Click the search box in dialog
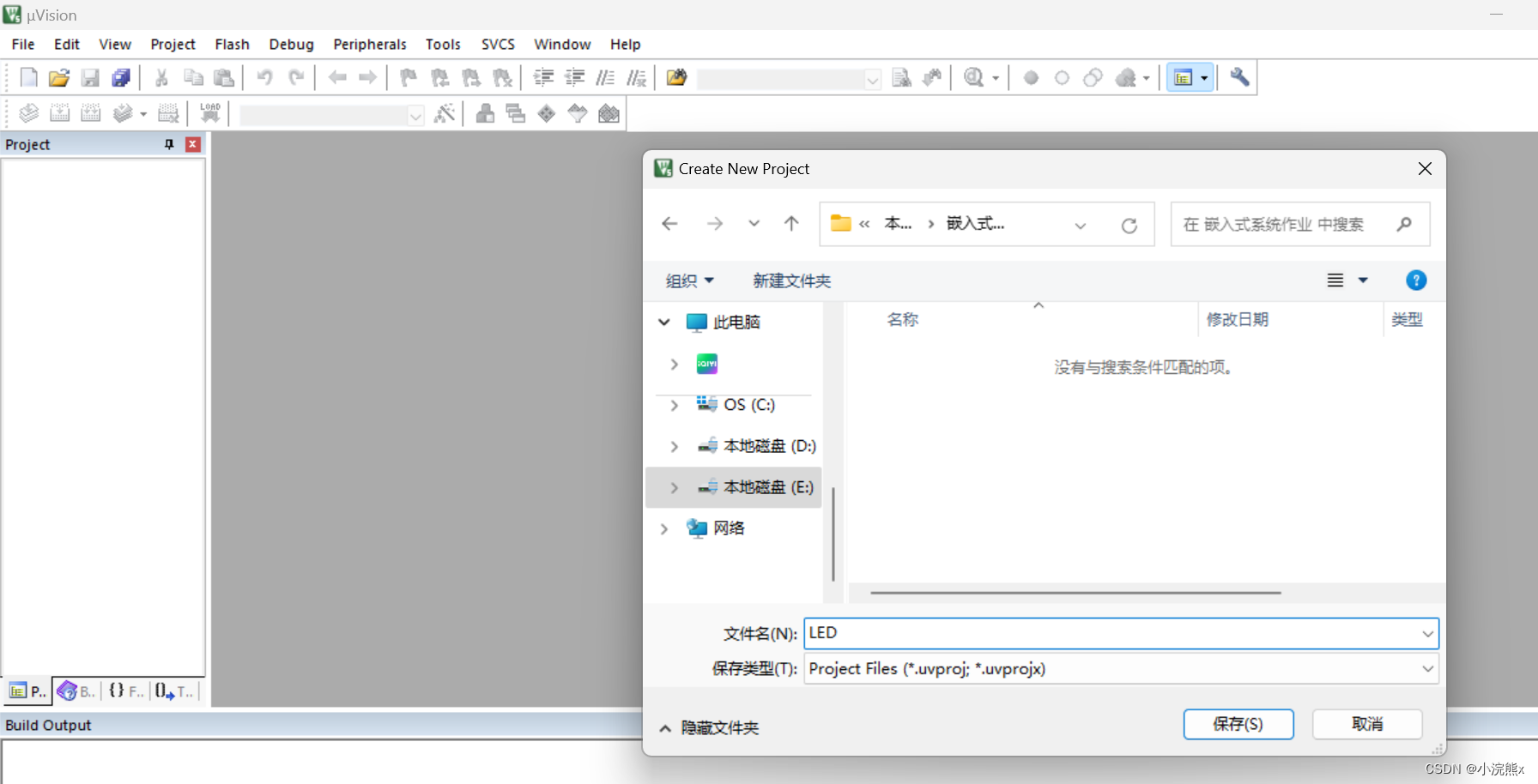Screen dimensions: 1538x784 [1299, 224]
